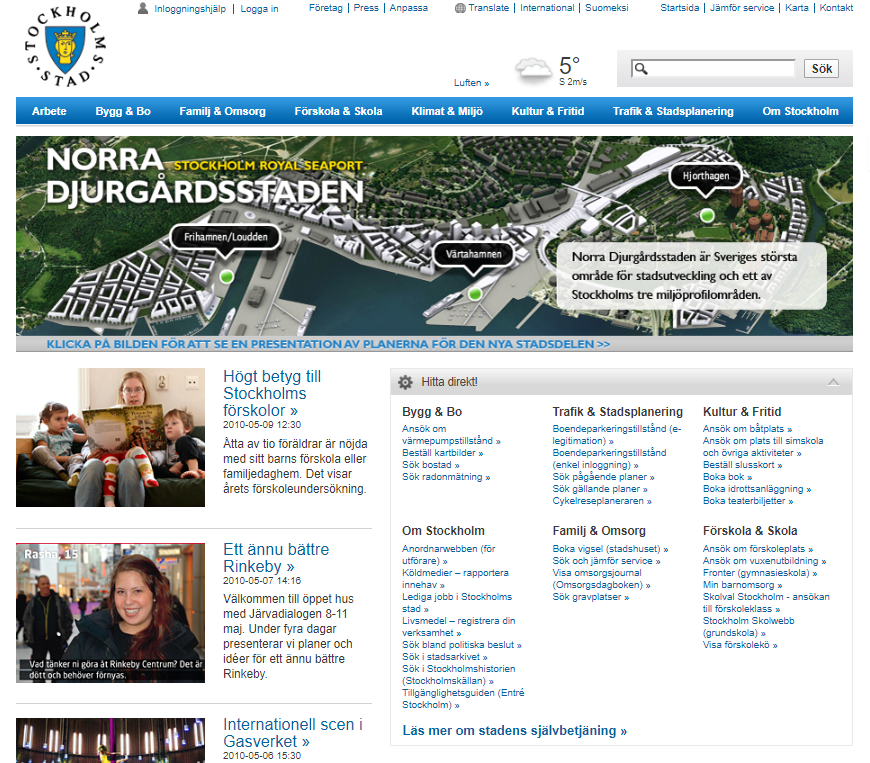Open Beställ kartbilder link

click(x=442, y=453)
